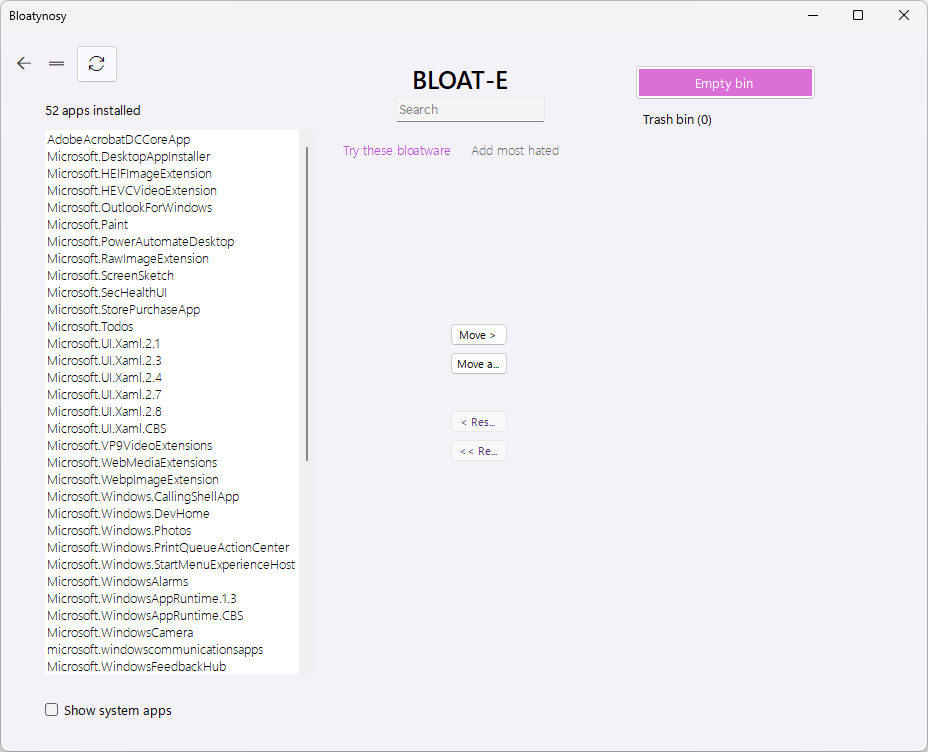Screen dimensions: 928x752
Task: Minimize the Bloatynosy window
Action: coord(813,15)
